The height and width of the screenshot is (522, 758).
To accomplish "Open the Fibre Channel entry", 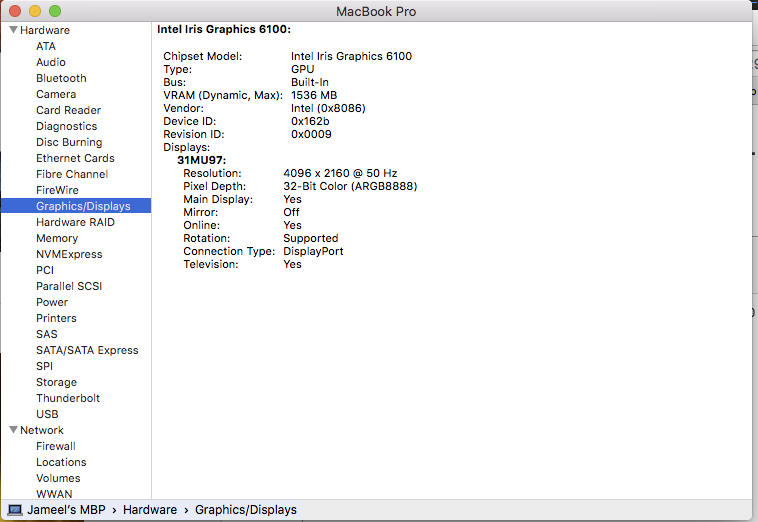I will [x=72, y=174].
